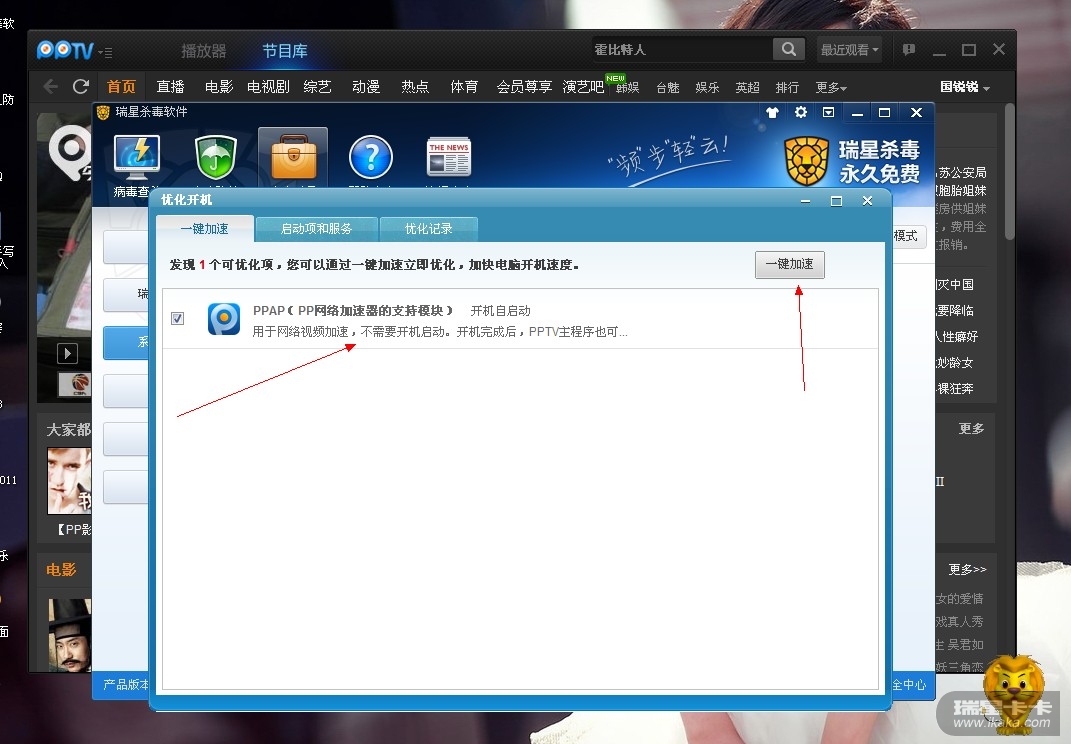Open green umbrella shield protection icon
1071x744 pixels.
(216, 158)
